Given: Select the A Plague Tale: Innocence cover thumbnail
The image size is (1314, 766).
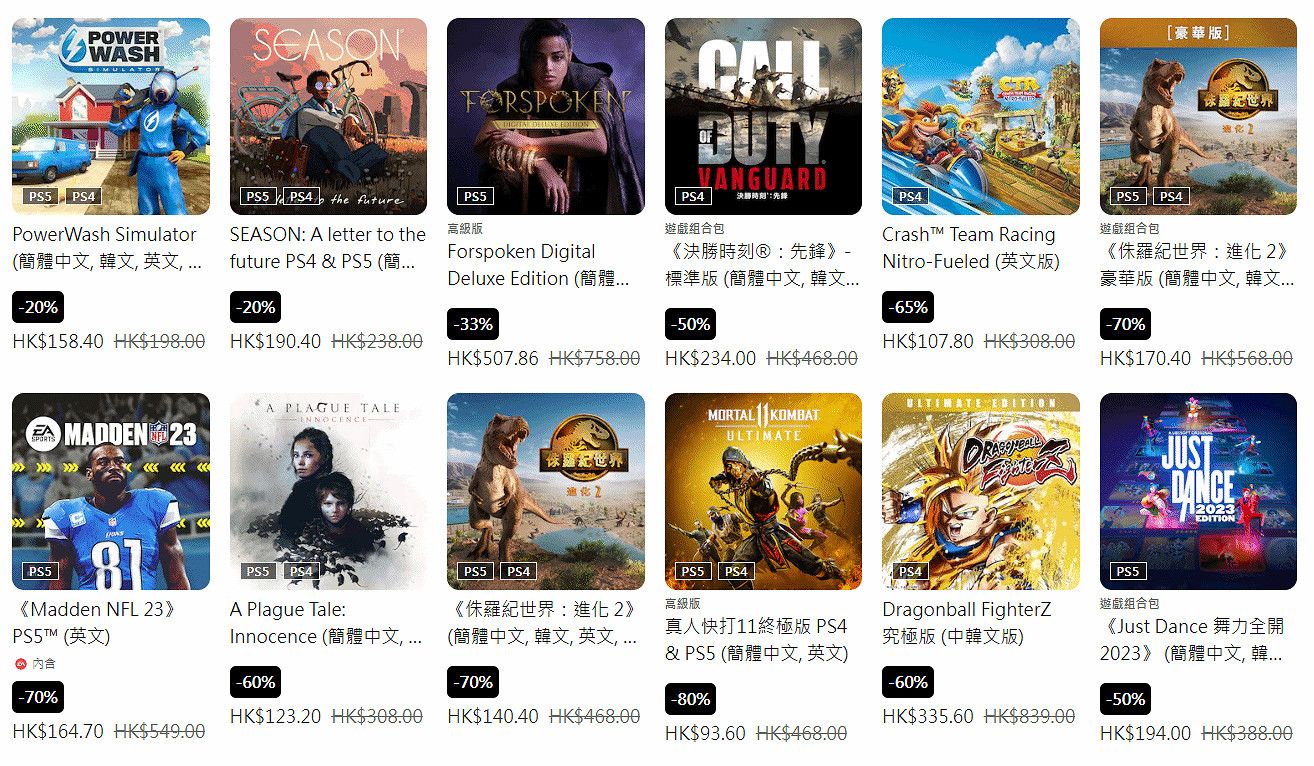Looking at the screenshot, I should [x=328, y=491].
